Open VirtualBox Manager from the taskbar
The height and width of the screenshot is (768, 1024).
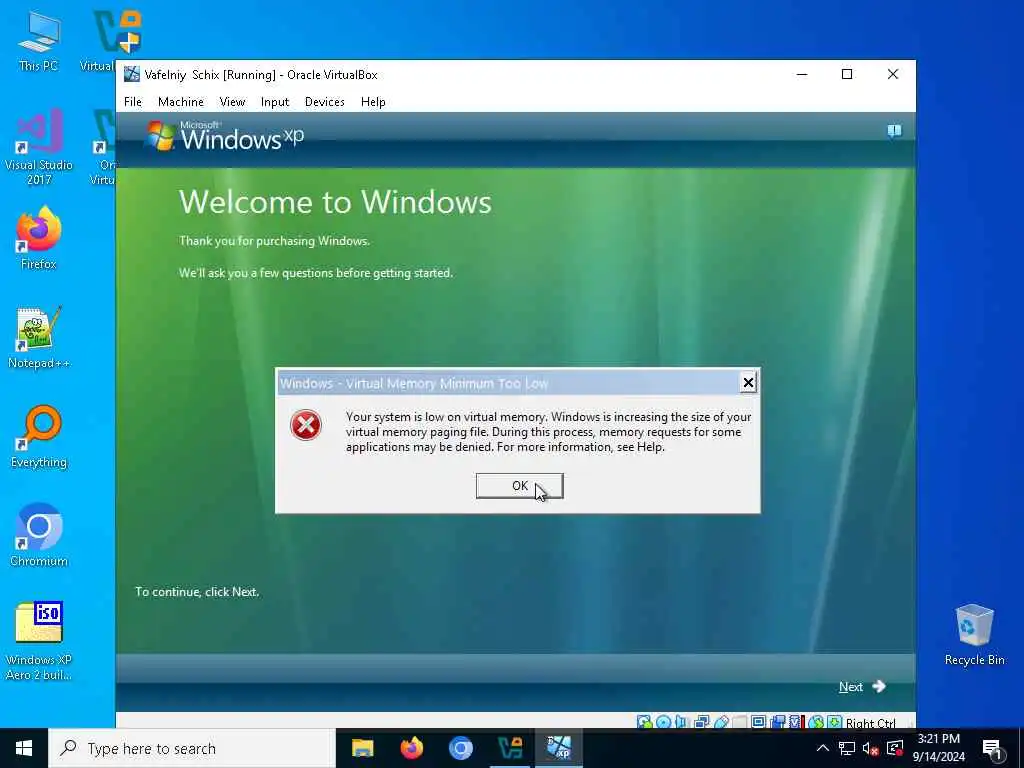[509, 748]
